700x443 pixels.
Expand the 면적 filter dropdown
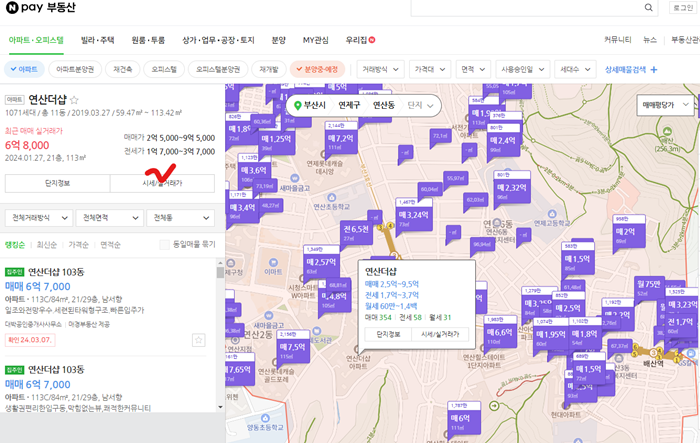tap(473, 70)
